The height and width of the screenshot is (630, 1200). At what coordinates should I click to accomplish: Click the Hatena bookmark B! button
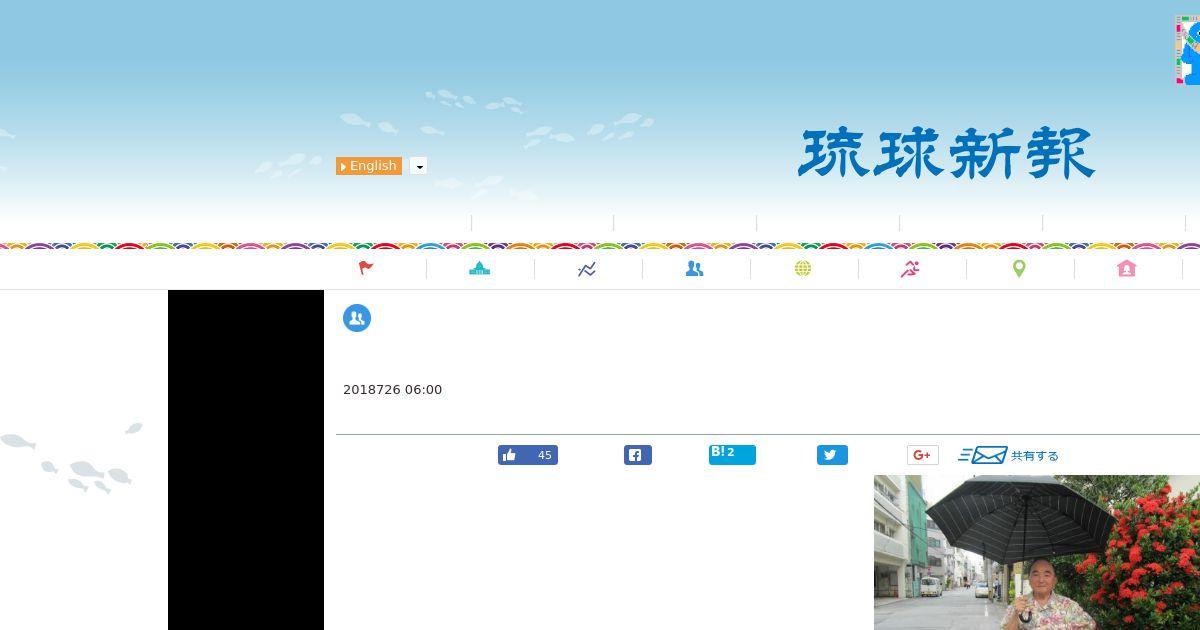tap(732, 455)
